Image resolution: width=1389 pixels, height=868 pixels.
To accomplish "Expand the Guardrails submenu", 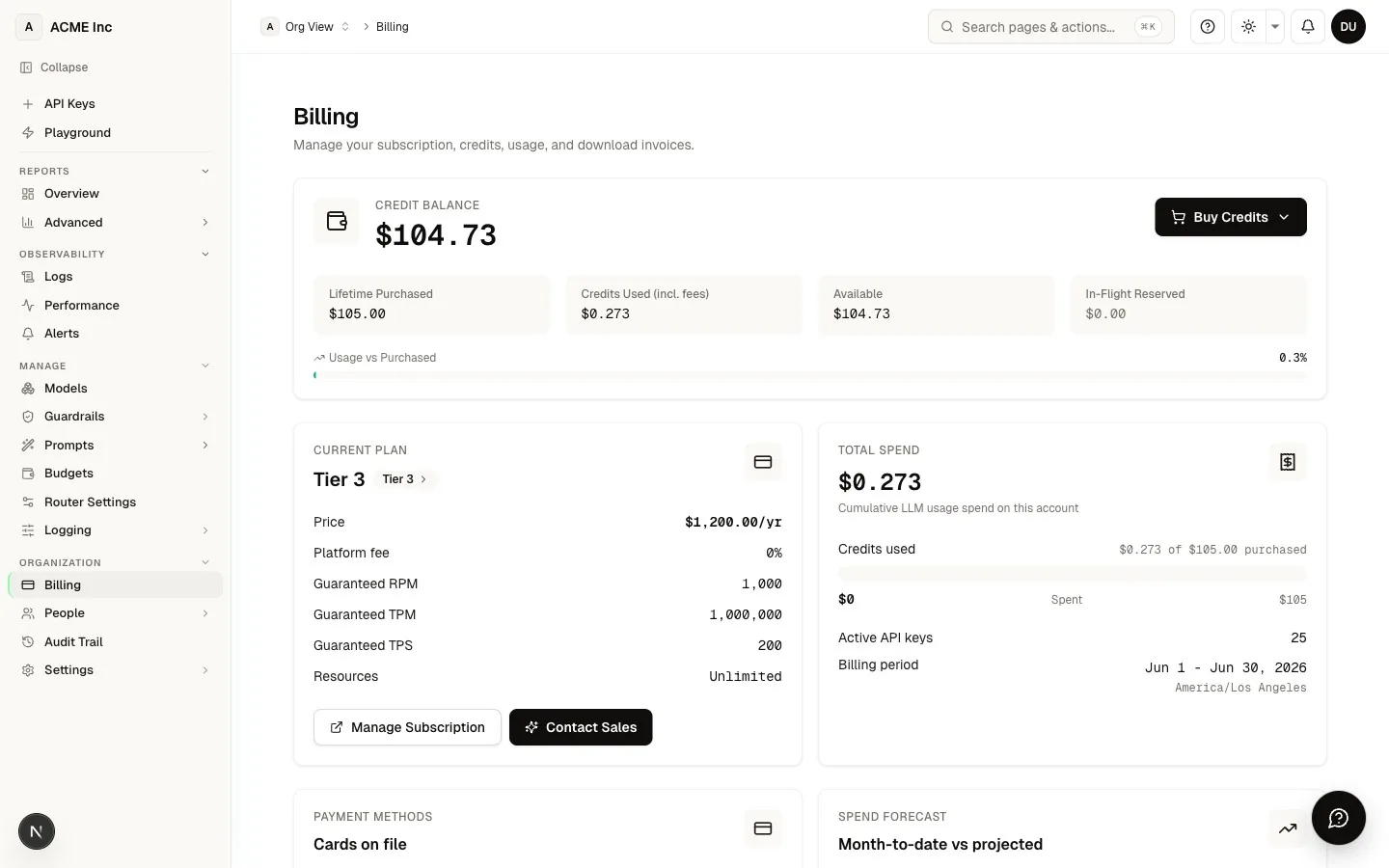I will click(204, 417).
